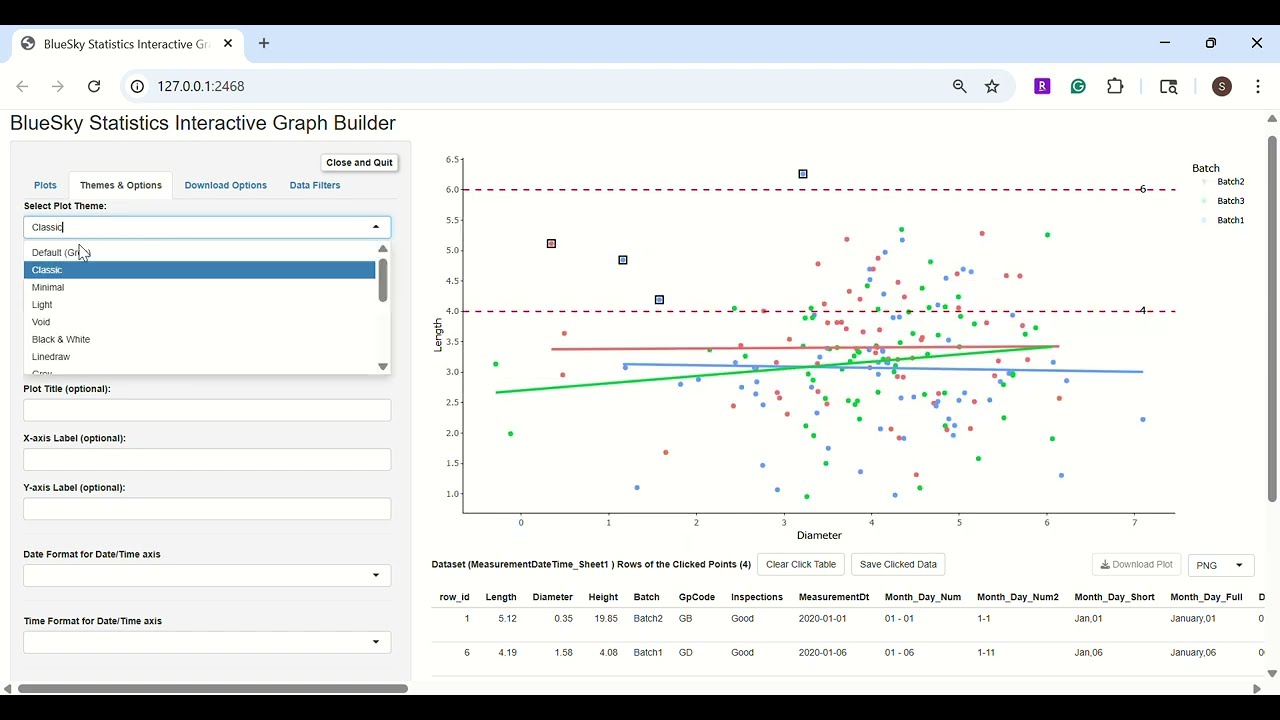1280x720 pixels.
Task: Reload the page with the refresh icon
Action: pos(94,87)
